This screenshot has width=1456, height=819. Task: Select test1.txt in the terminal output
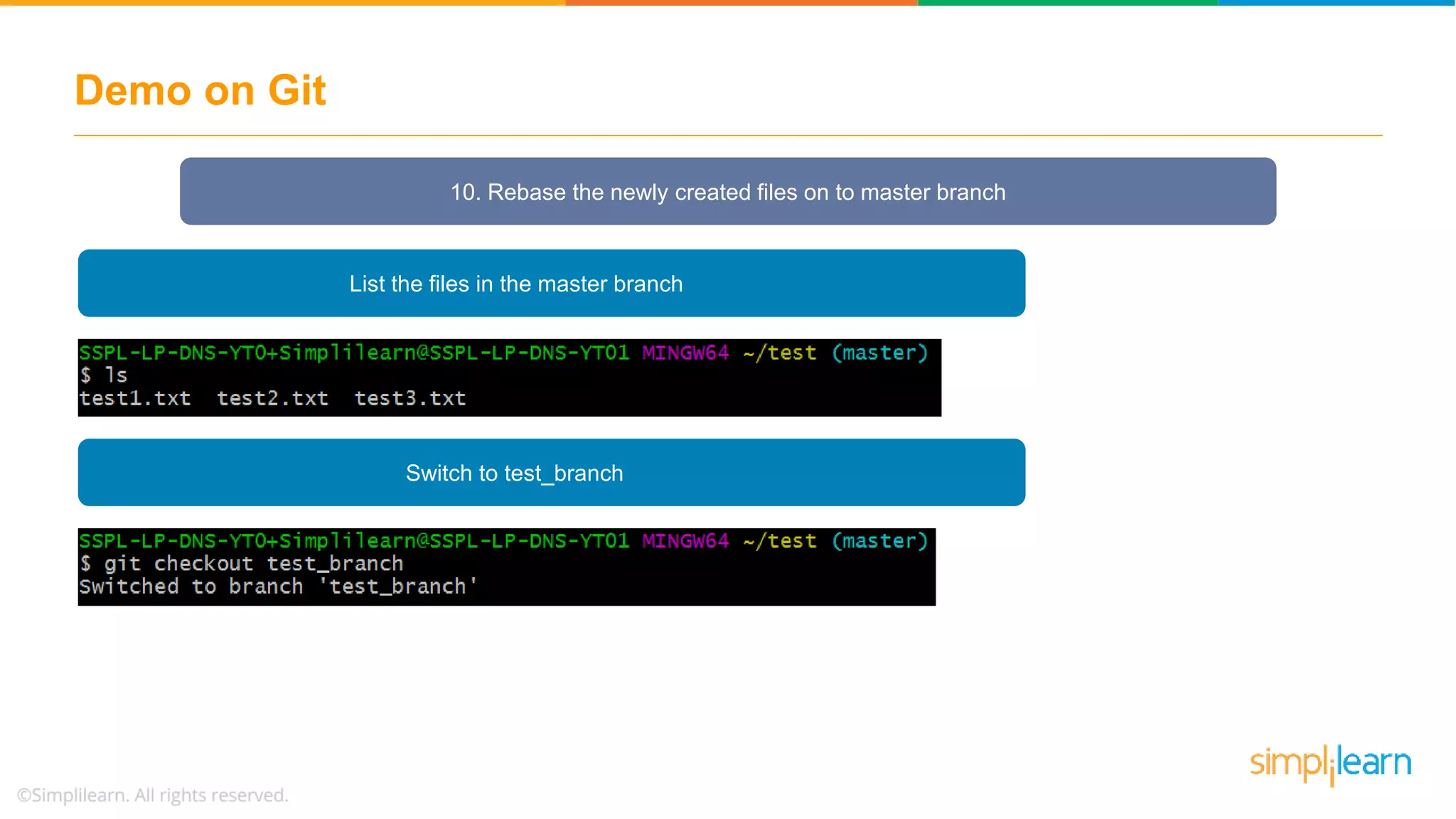point(135,398)
